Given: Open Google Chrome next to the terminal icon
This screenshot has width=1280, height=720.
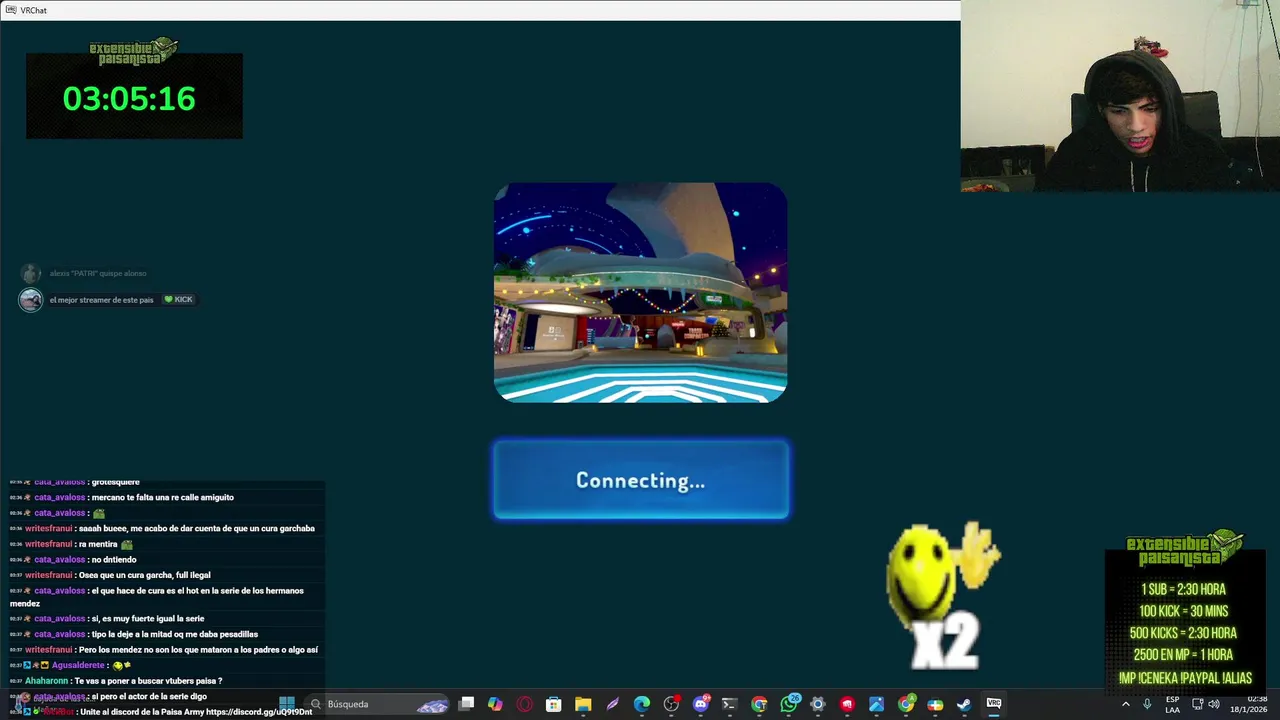Looking at the screenshot, I should coord(759,704).
